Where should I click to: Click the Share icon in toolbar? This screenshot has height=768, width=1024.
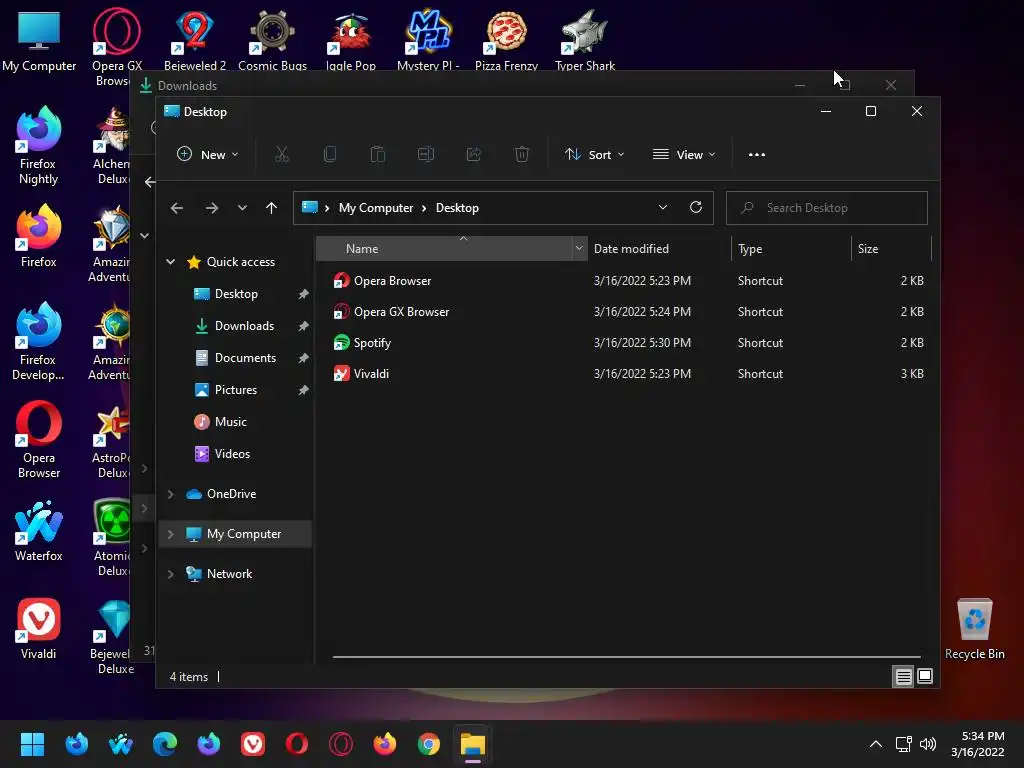pos(473,155)
